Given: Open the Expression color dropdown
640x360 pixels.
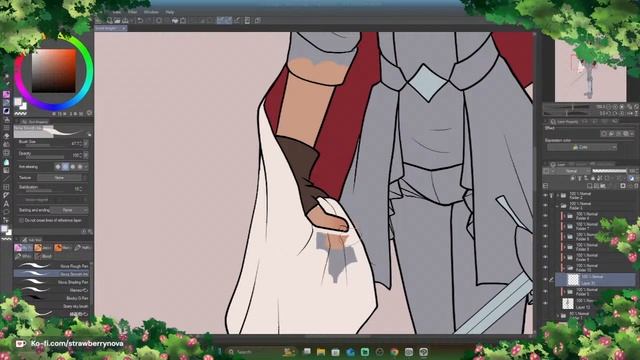Looking at the screenshot, I should [x=582, y=147].
